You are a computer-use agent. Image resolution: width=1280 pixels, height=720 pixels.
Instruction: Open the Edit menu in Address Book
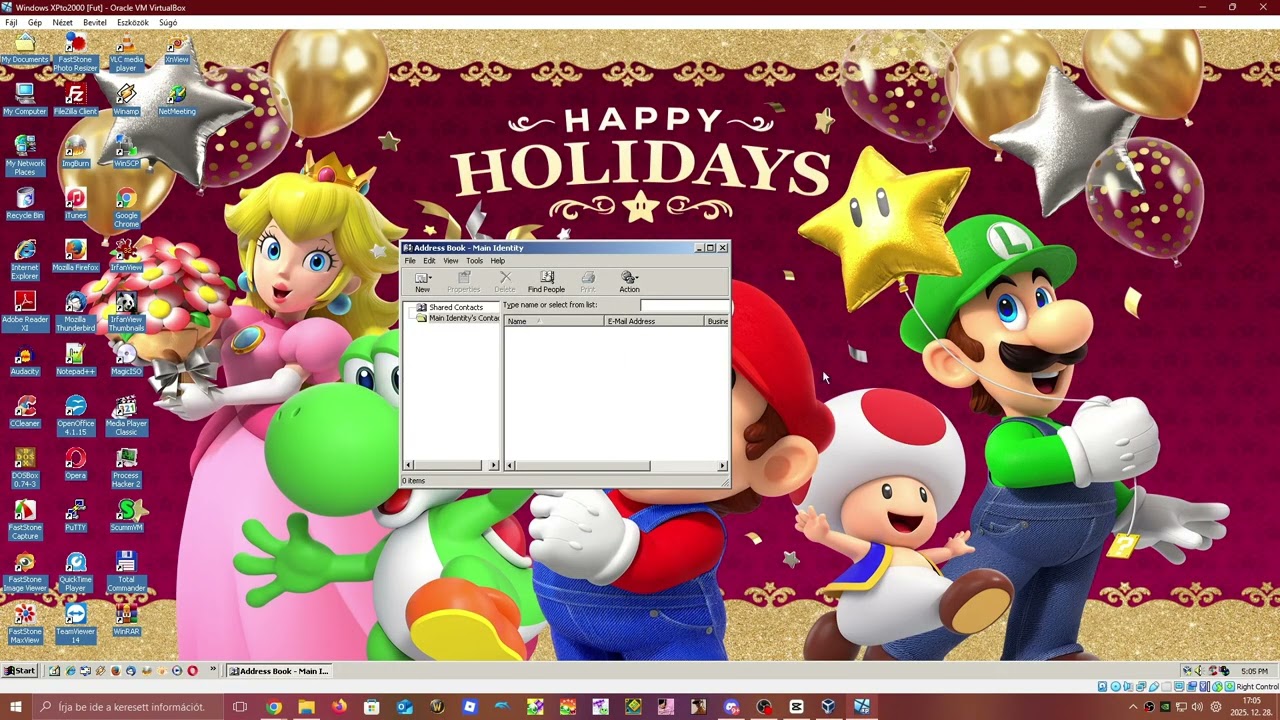[x=429, y=261]
